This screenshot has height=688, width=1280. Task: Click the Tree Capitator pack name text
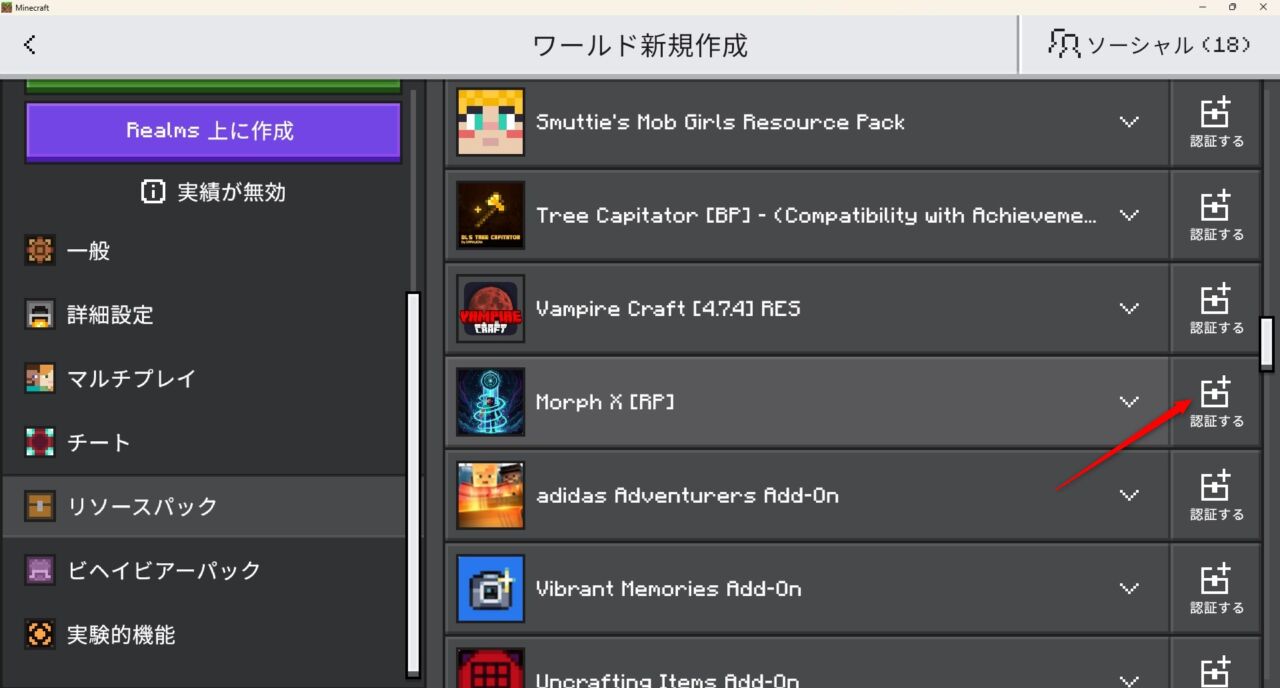point(817,215)
